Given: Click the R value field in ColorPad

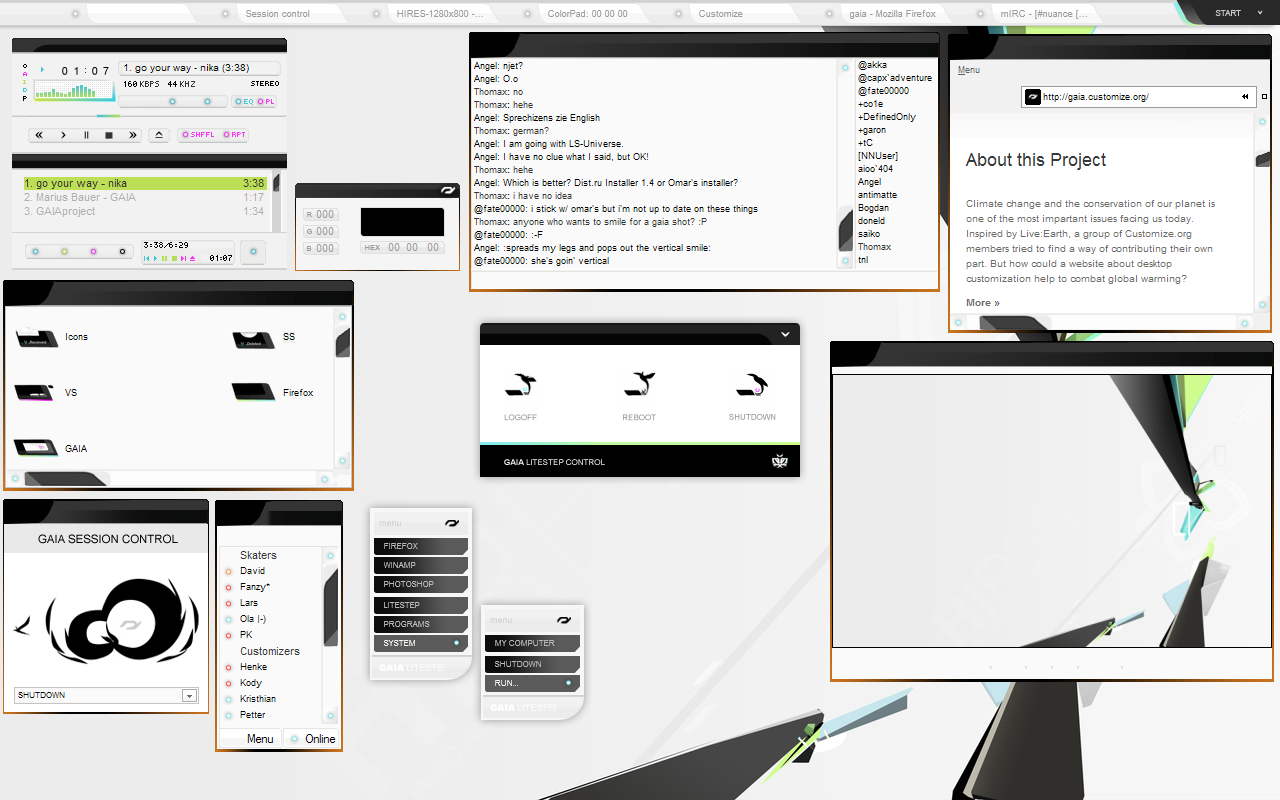Looking at the screenshot, I should pos(321,215).
